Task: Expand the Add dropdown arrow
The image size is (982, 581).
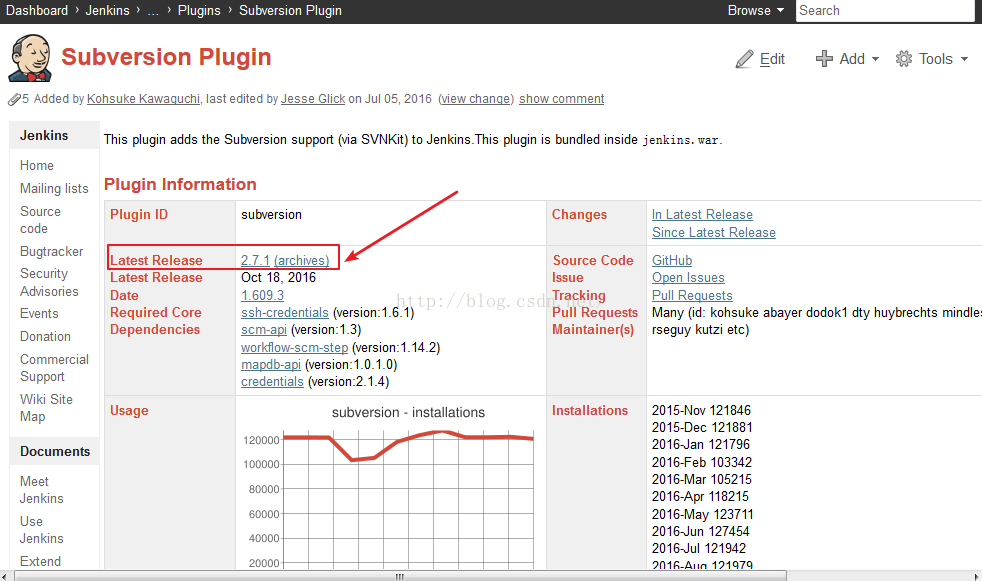Action: point(876,59)
